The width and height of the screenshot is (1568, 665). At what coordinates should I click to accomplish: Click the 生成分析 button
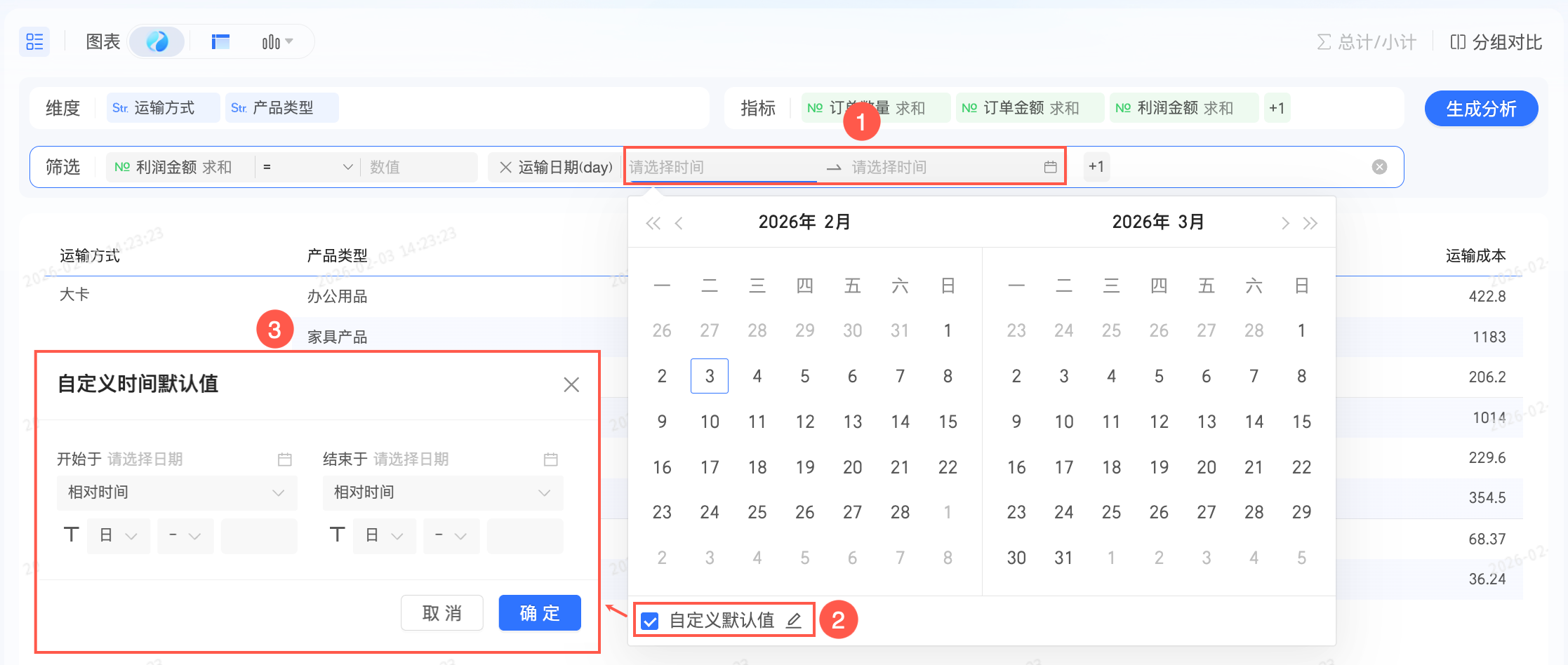[1481, 109]
